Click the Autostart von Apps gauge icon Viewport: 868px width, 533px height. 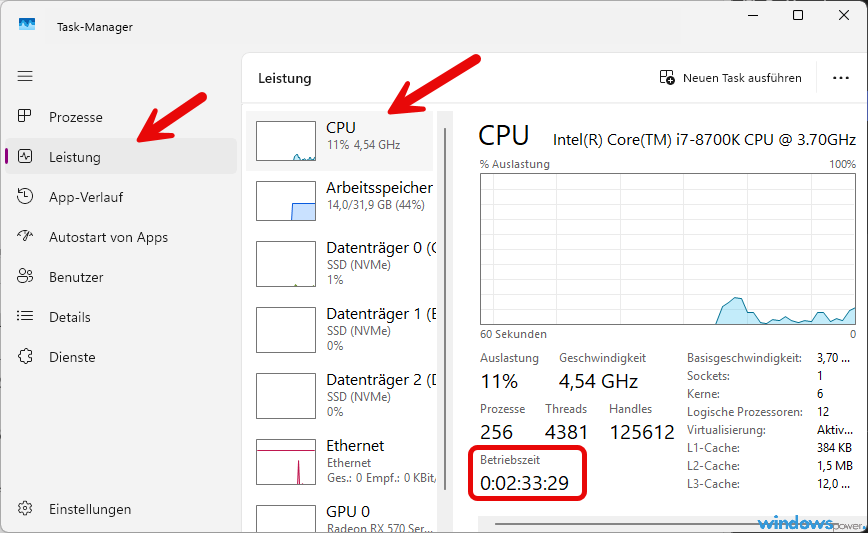click(25, 236)
